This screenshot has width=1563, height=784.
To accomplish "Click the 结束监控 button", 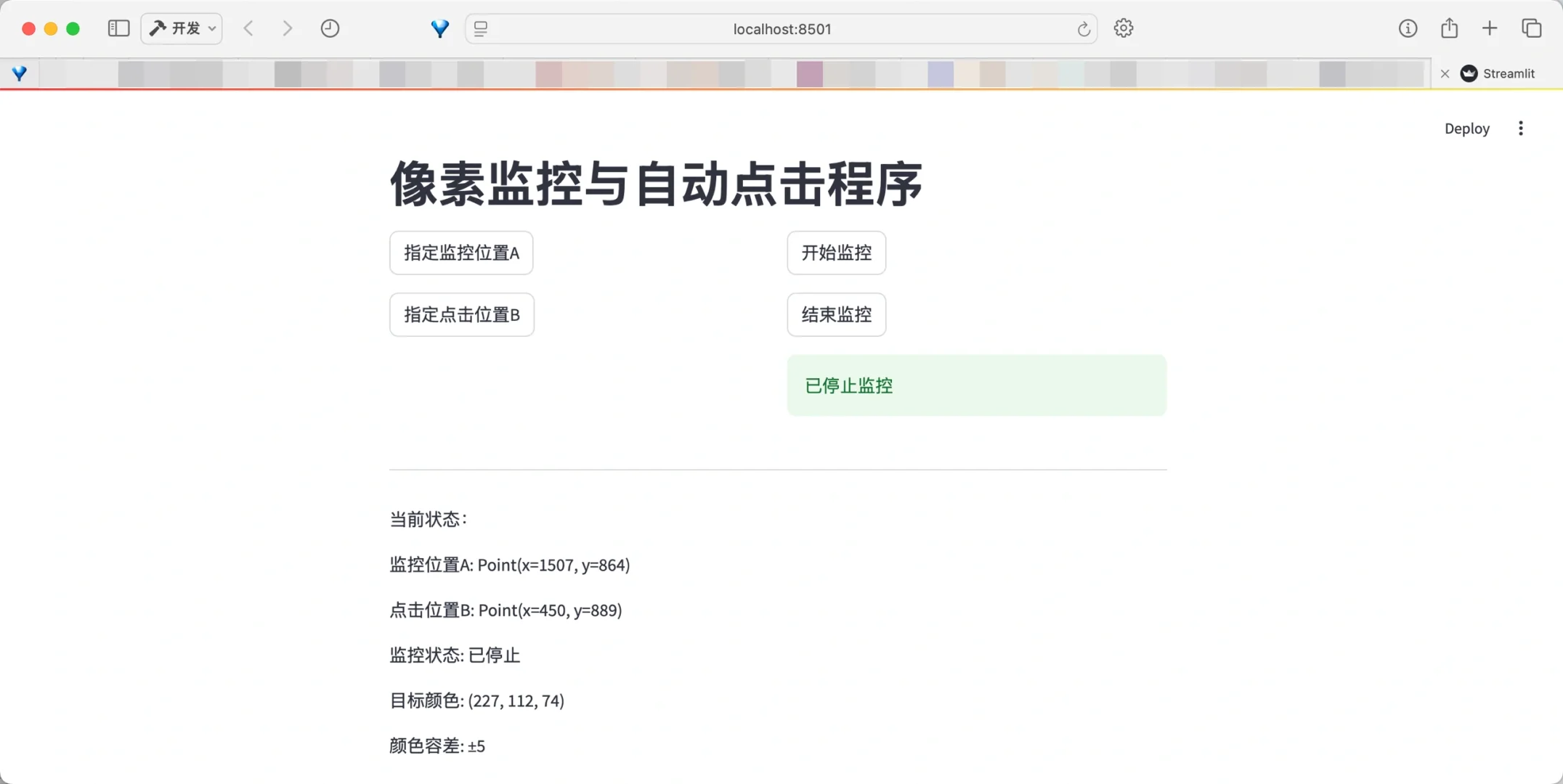I will pyautogui.click(x=836, y=314).
